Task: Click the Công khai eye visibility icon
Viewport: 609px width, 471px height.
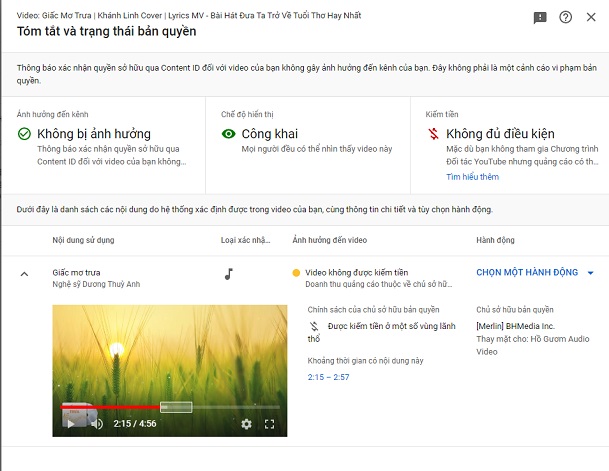Action: click(x=228, y=134)
